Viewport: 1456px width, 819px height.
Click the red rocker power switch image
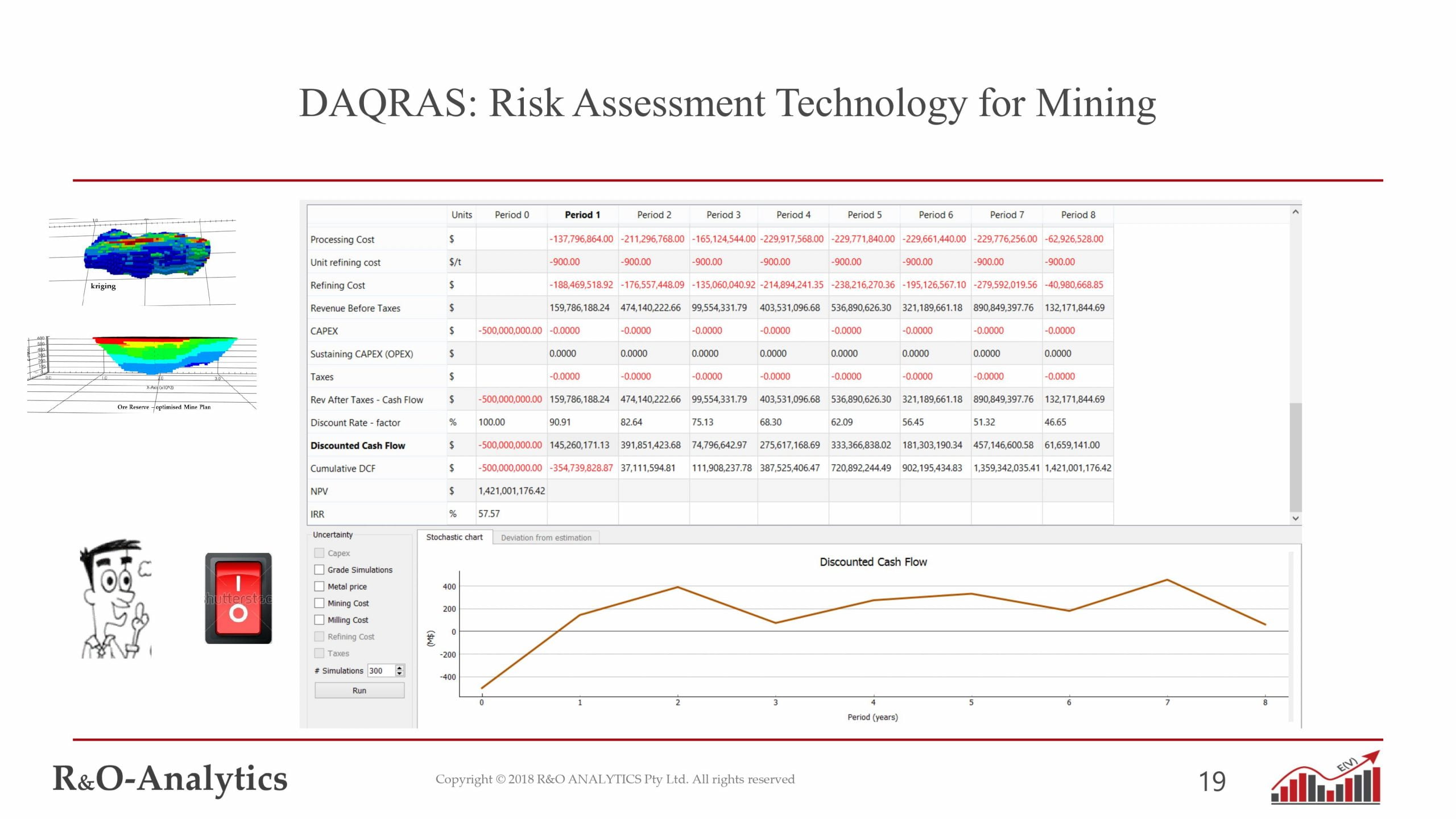pyautogui.click(x=238, y=598)
